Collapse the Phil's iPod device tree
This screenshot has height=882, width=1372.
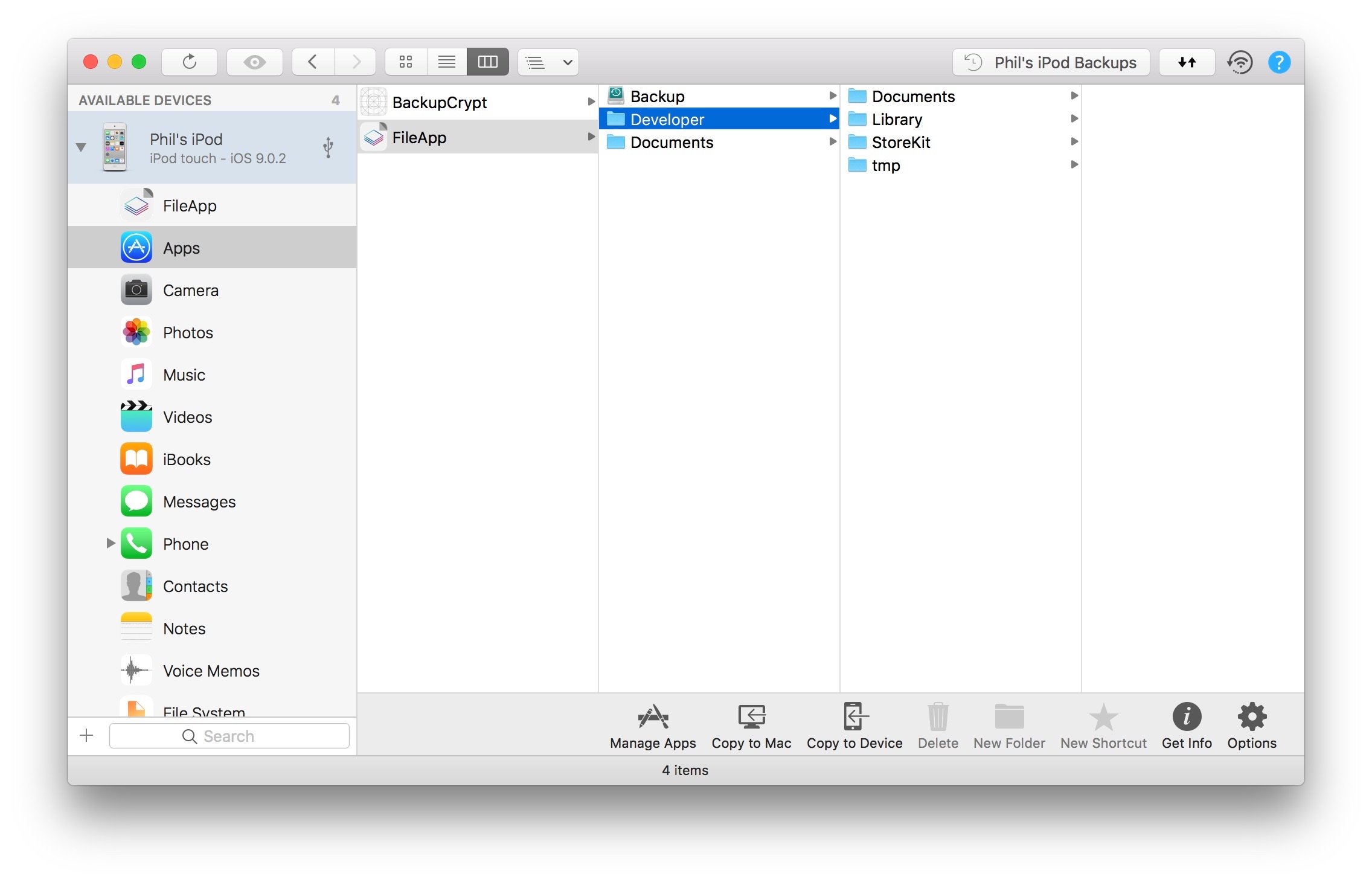(82, 147)
